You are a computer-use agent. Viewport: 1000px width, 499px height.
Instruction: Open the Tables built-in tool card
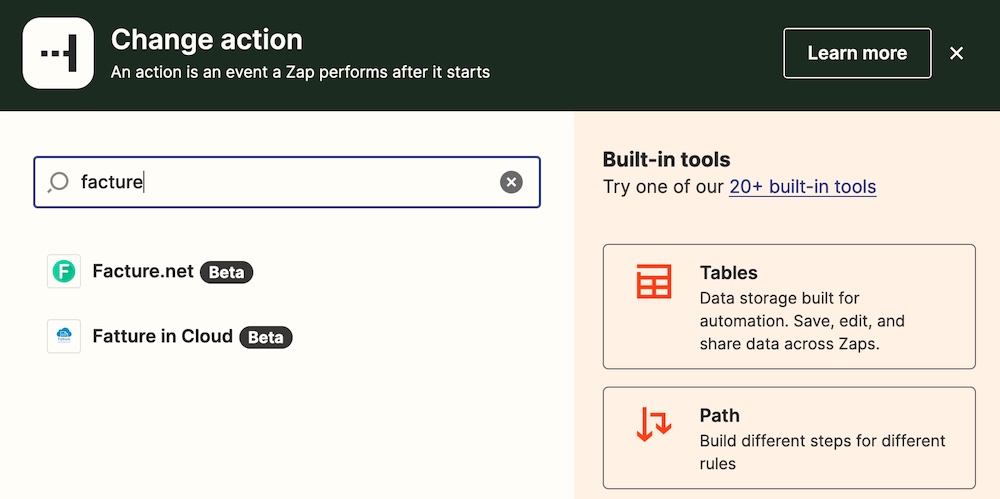point(789,306)
